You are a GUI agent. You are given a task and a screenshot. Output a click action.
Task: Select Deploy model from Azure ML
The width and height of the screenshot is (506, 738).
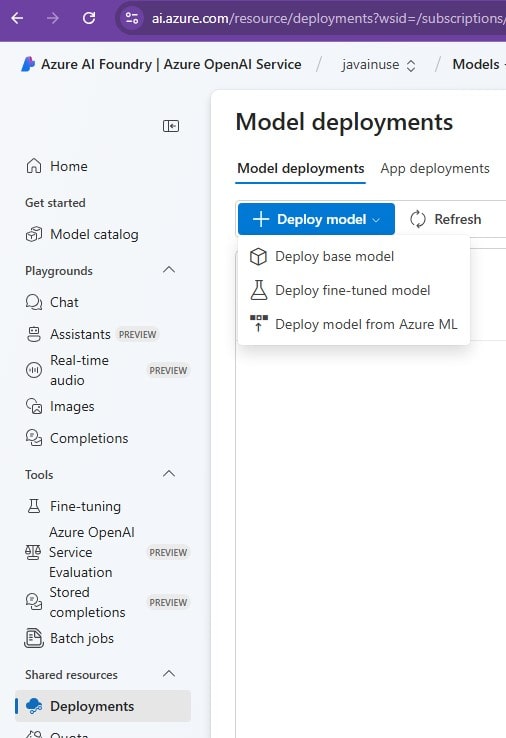[354, 324]
